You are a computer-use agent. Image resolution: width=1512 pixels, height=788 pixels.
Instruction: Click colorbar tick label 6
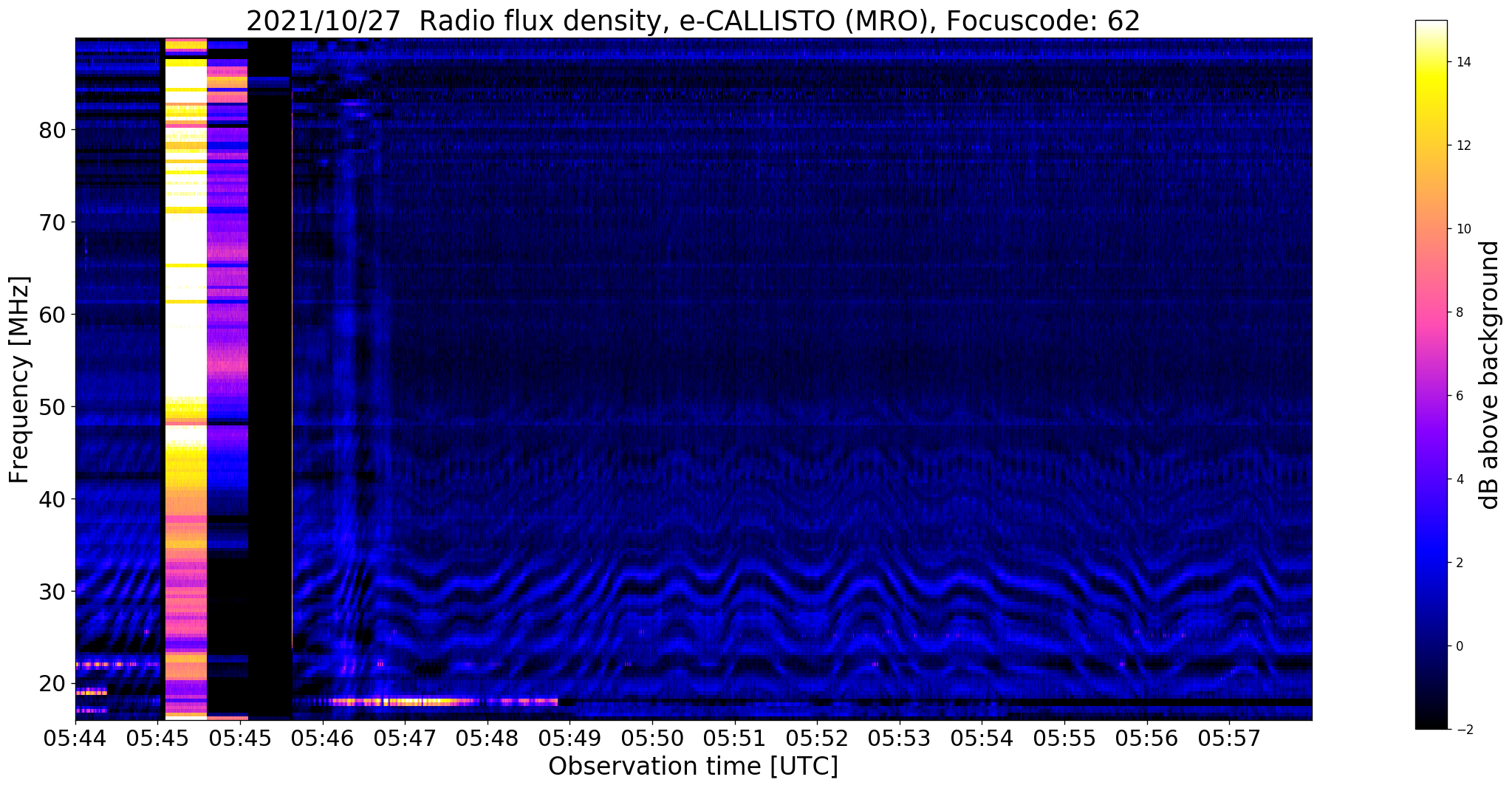(x=1459, y=396)
